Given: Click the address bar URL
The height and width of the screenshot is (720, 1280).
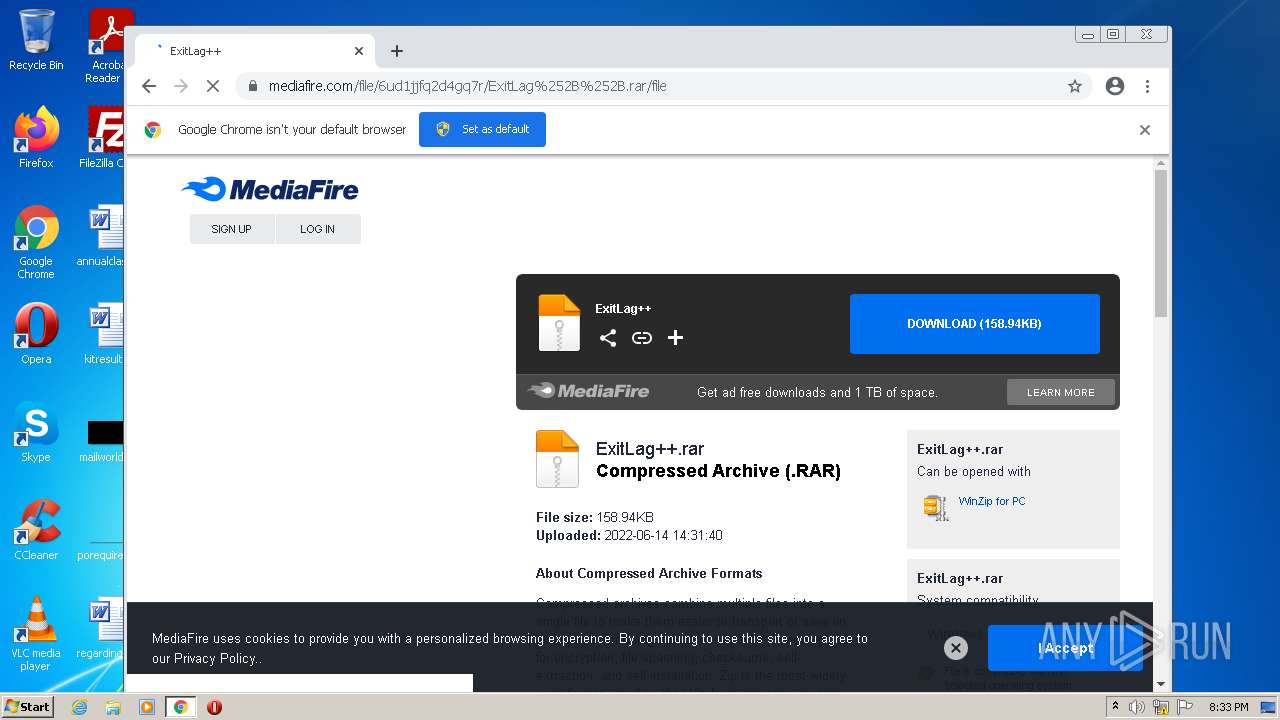Looking at the screenshot, I should point(467,86).
